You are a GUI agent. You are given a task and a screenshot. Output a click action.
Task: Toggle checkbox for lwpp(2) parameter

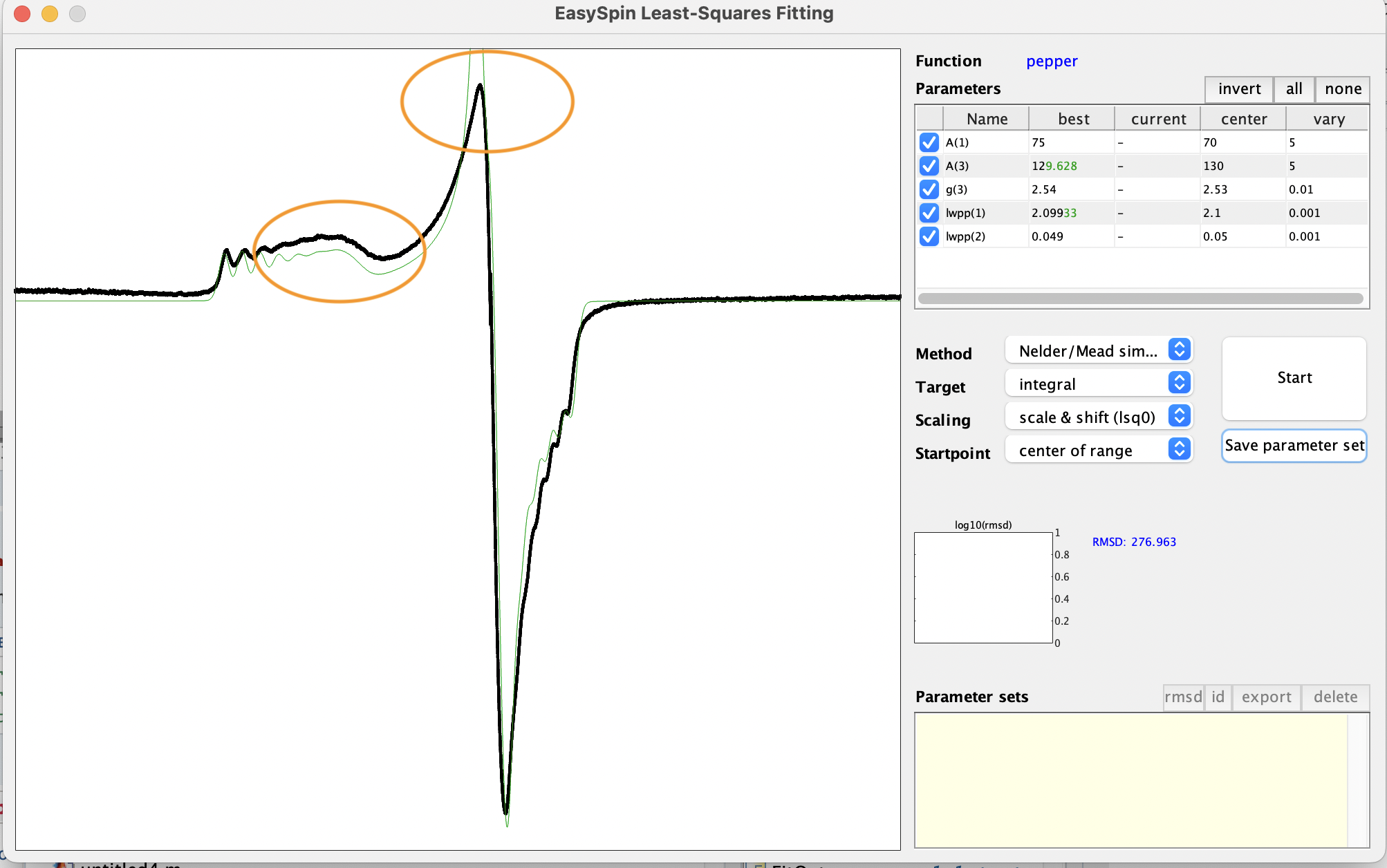tap(927, 237)
